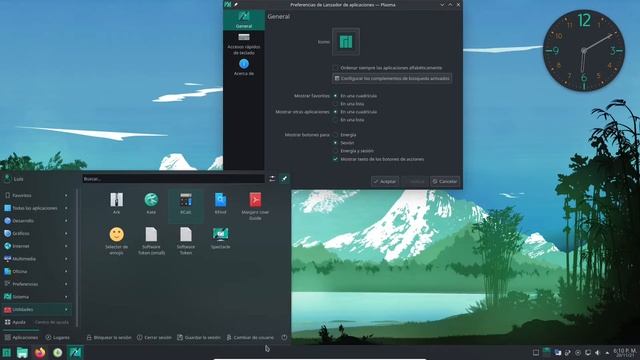
Task: Click the launcher configure sliders icon
Action: 272,179
